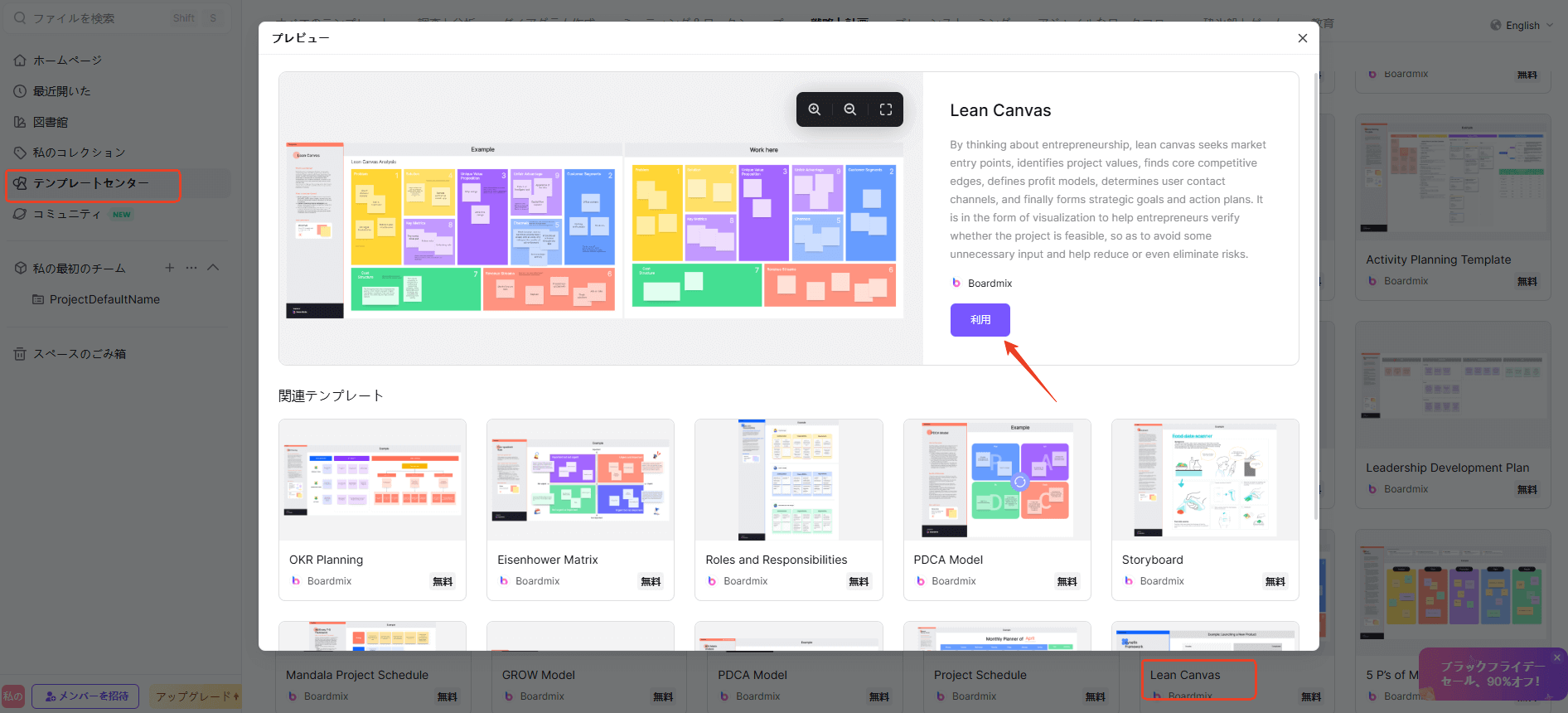Select Mandala Project Schedule in background grid
The width and height of the screenshot is (1568, 713).
[x=357, y=675]
